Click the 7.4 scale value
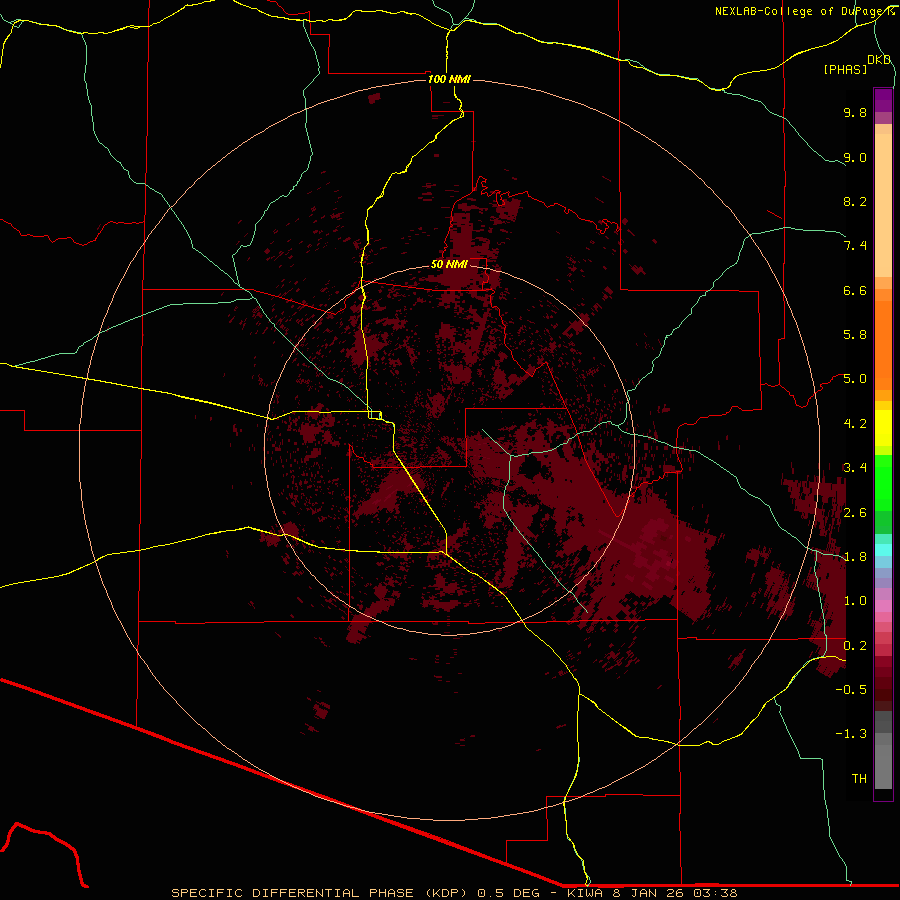 coord(855,246)
